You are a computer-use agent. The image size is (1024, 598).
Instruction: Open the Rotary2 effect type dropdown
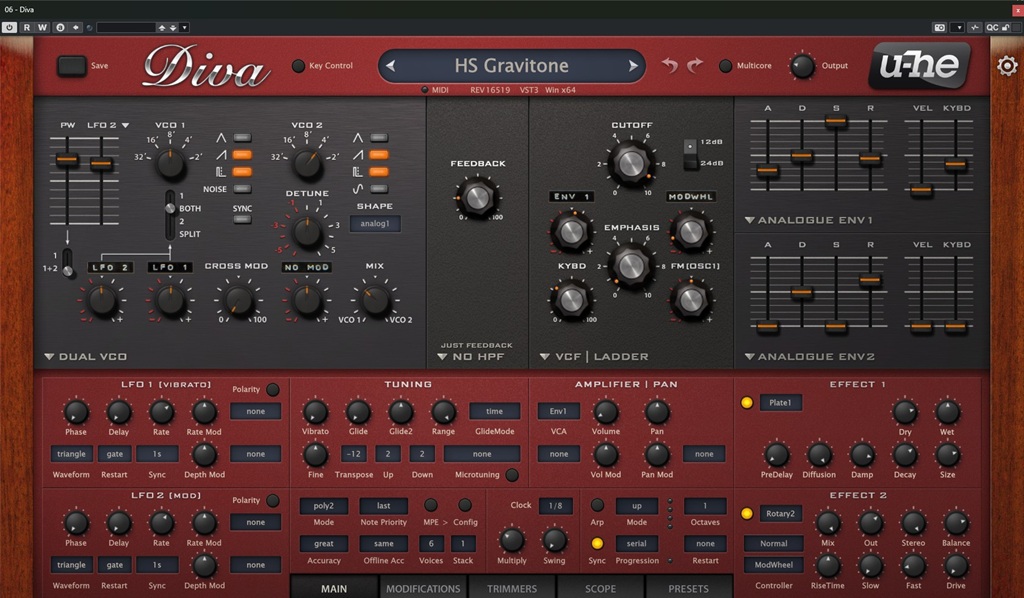[780, 514]
